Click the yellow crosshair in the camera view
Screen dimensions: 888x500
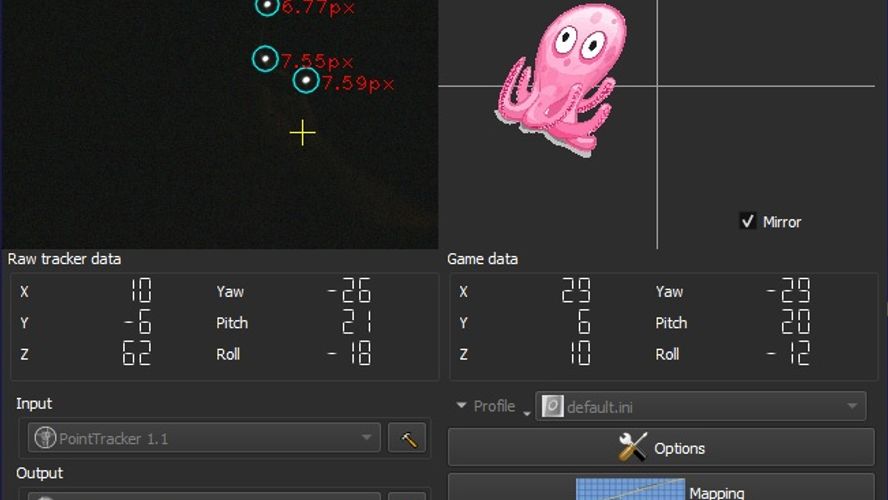pos(302,133)
